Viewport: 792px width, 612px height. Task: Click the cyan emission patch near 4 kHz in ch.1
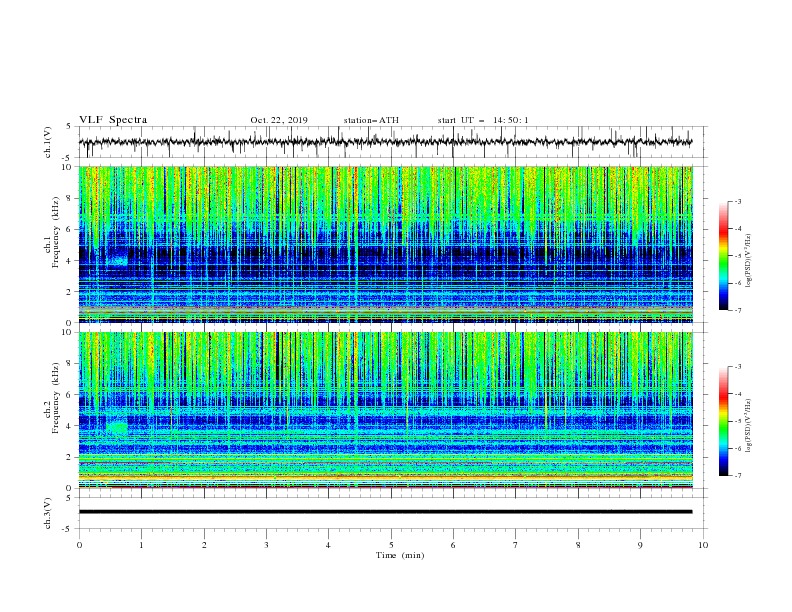click(x=117, y=261)
